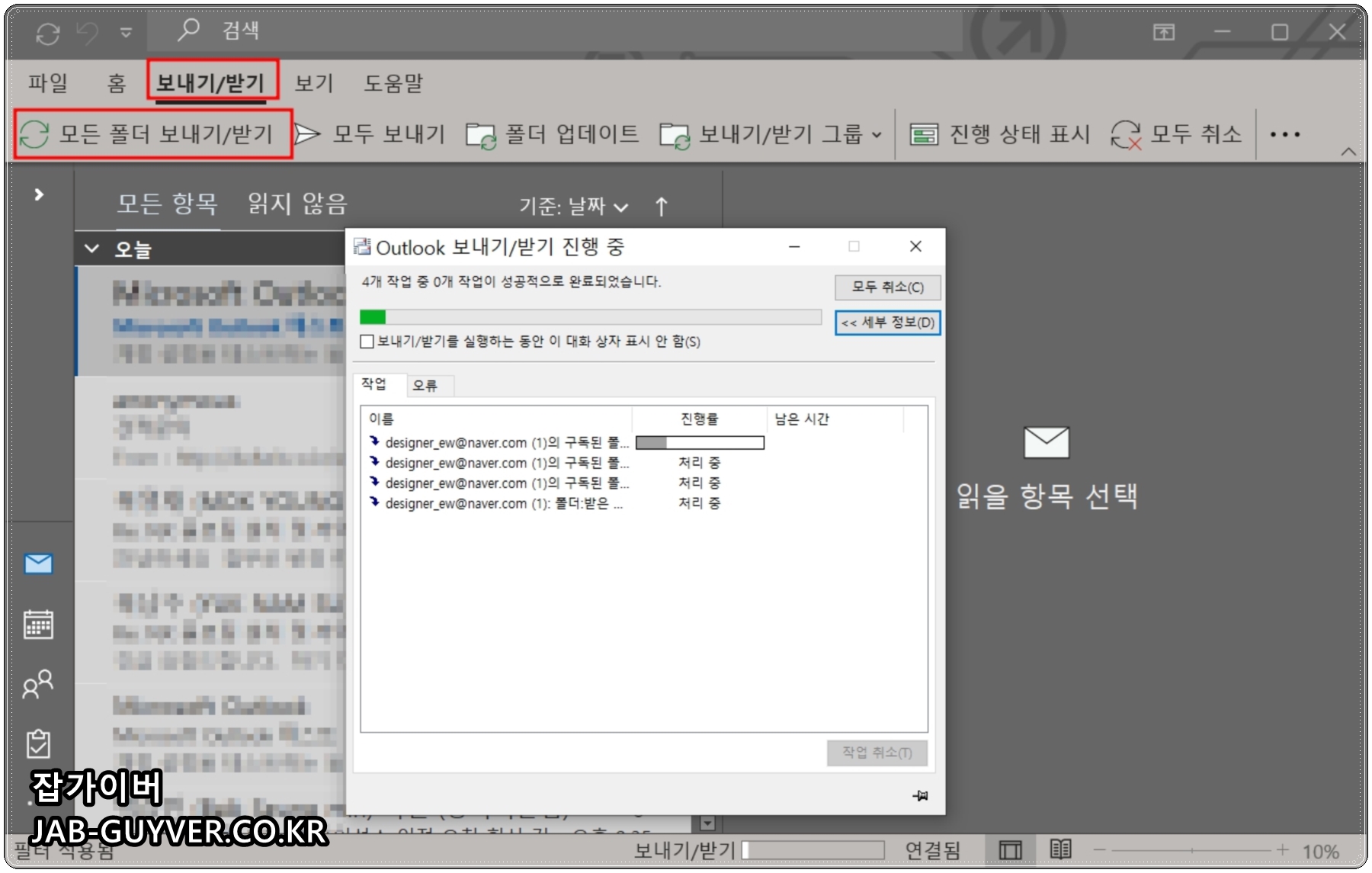Screen dimensions: 1372x873
Task: Click the message list scroll down arrow
Action: 708,823
